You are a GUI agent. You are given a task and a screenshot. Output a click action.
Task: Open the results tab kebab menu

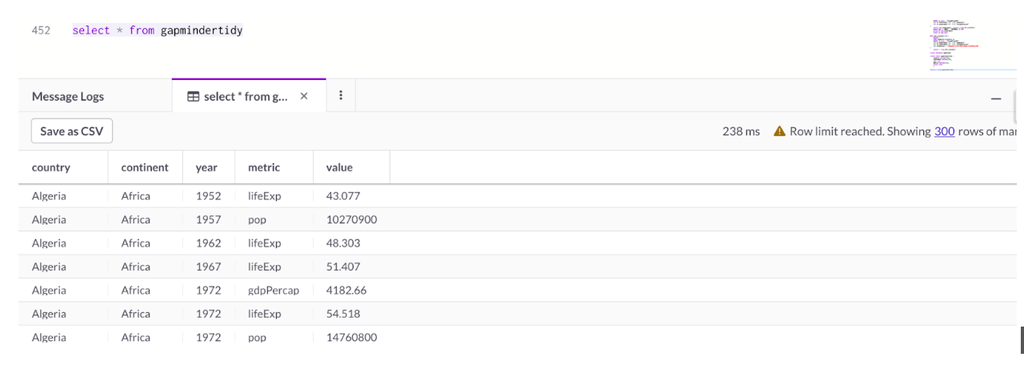click(x=340, y=95)
